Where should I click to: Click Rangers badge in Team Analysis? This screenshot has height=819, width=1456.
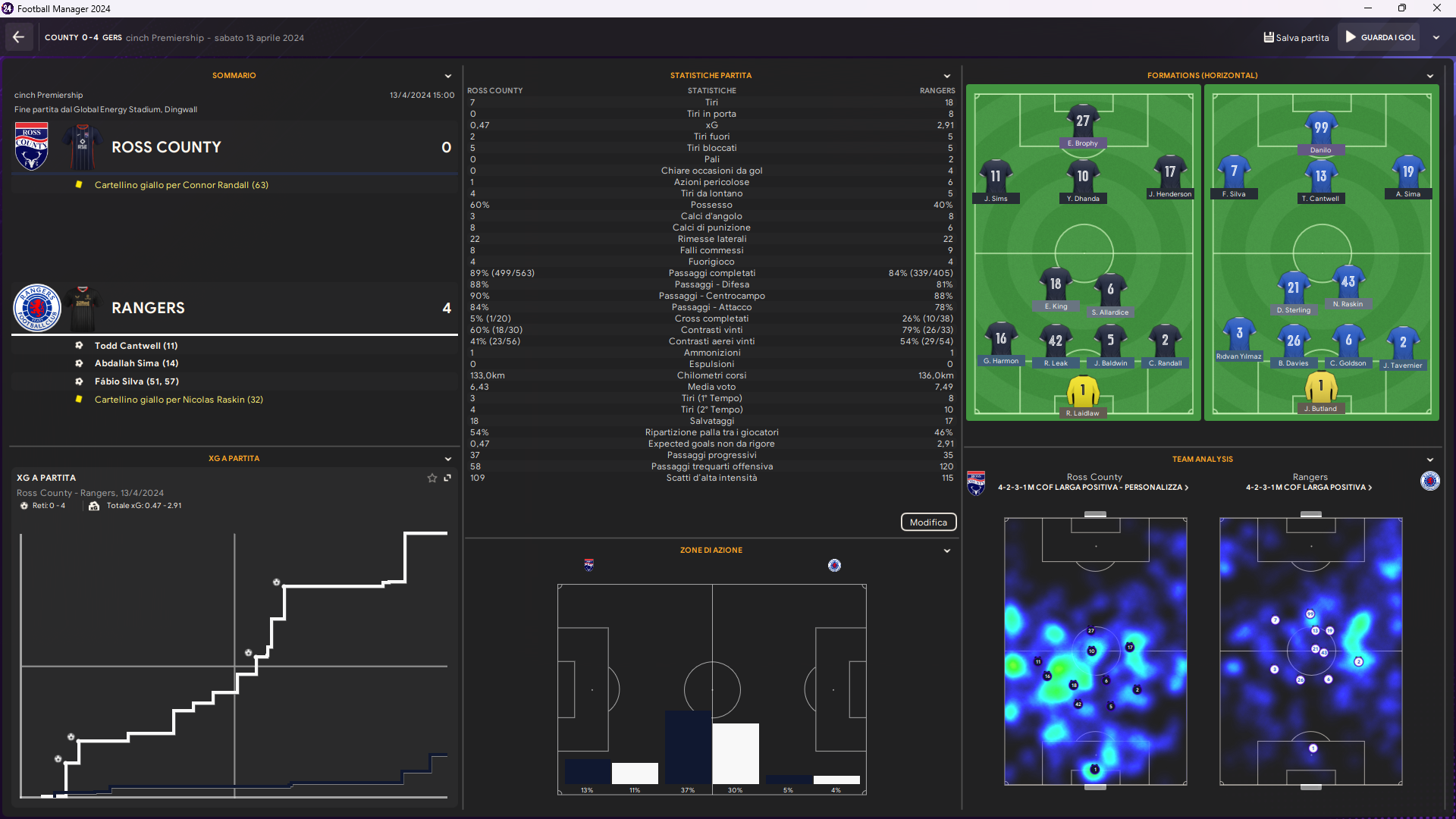(x=1429, y=481)
